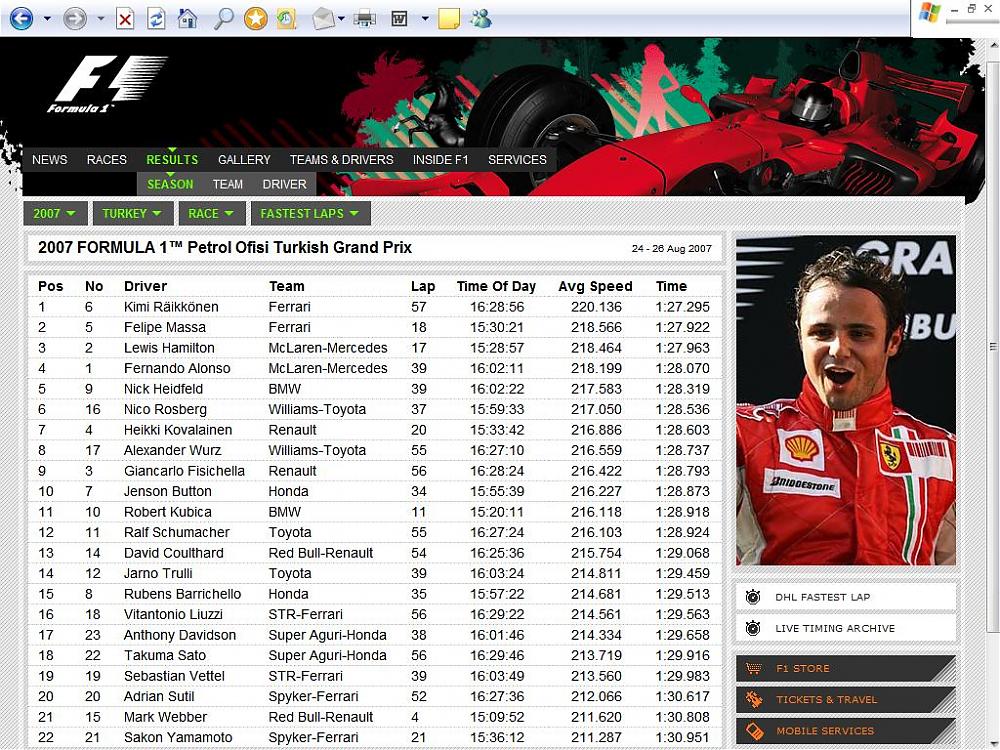Click the driver photo in the sidebar

(845, 400)
